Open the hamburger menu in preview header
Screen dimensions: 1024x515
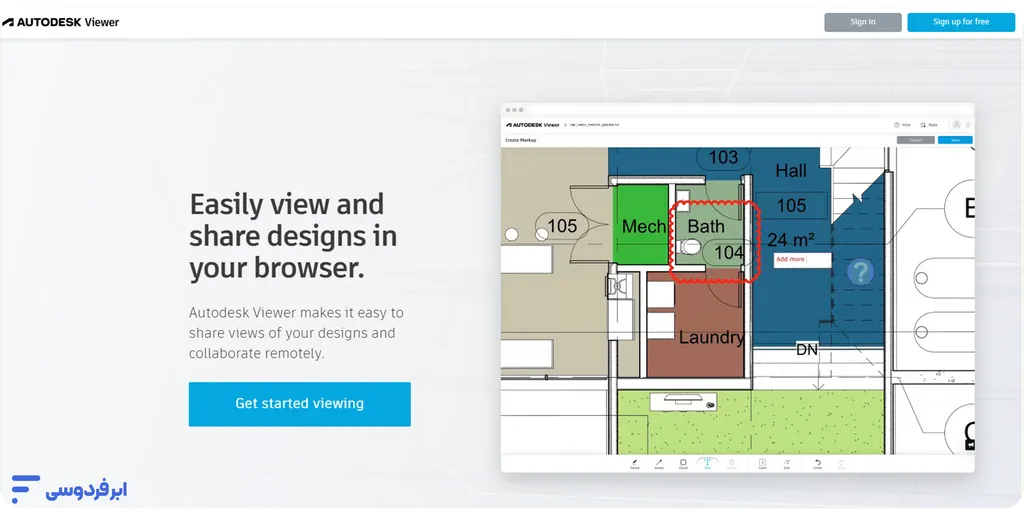(968, 125)
